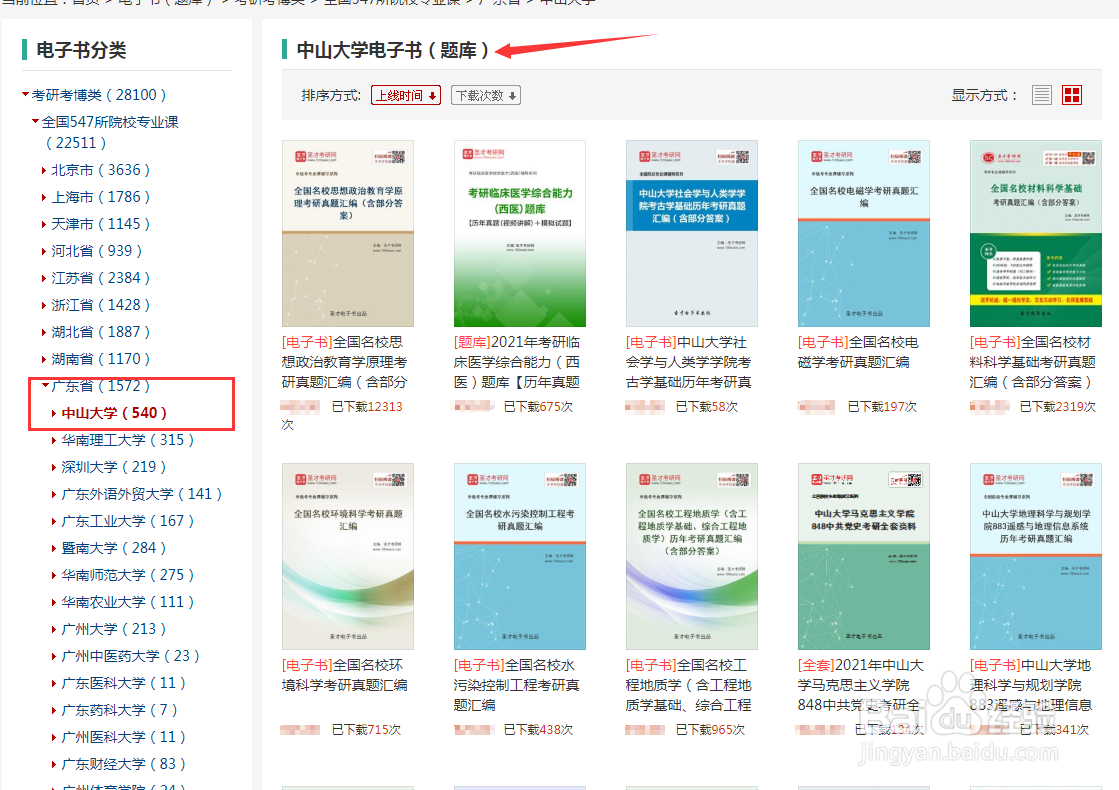Click 已下载2319次 download count text
Screen dimensions: 1119x790
1058,407
